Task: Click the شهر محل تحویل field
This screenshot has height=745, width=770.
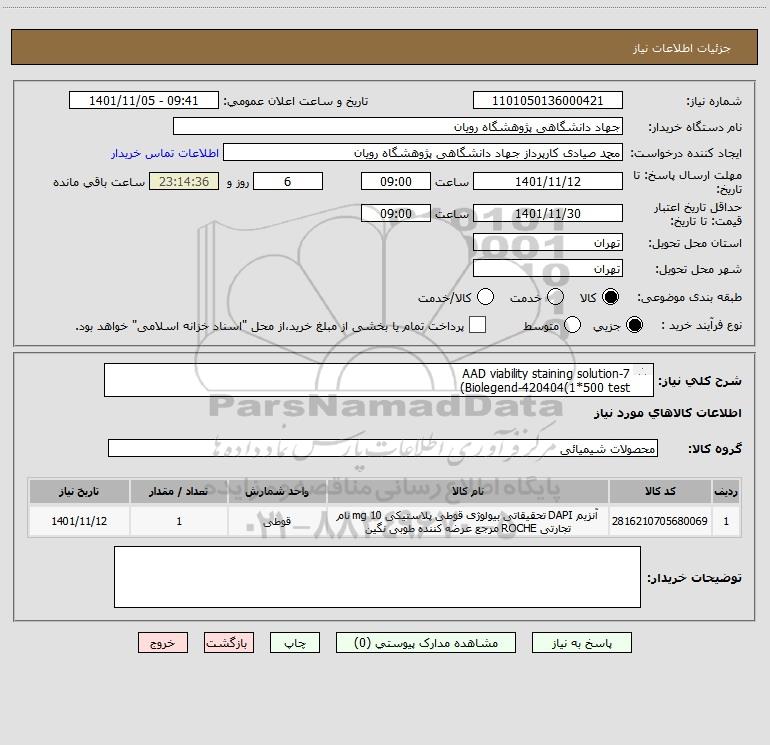Action: coord(548,269)
